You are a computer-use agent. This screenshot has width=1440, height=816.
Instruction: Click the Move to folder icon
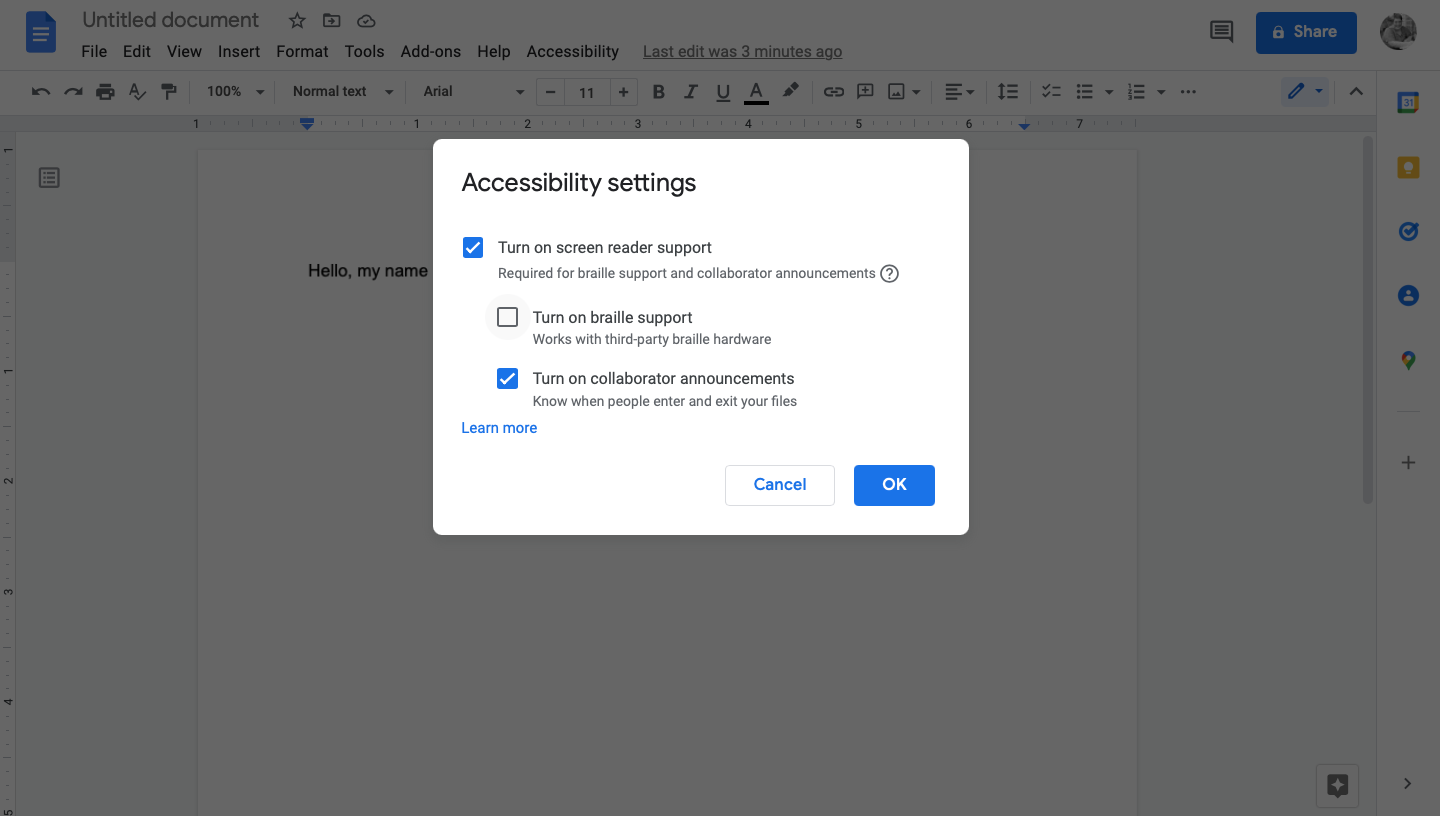coord(331,21)
